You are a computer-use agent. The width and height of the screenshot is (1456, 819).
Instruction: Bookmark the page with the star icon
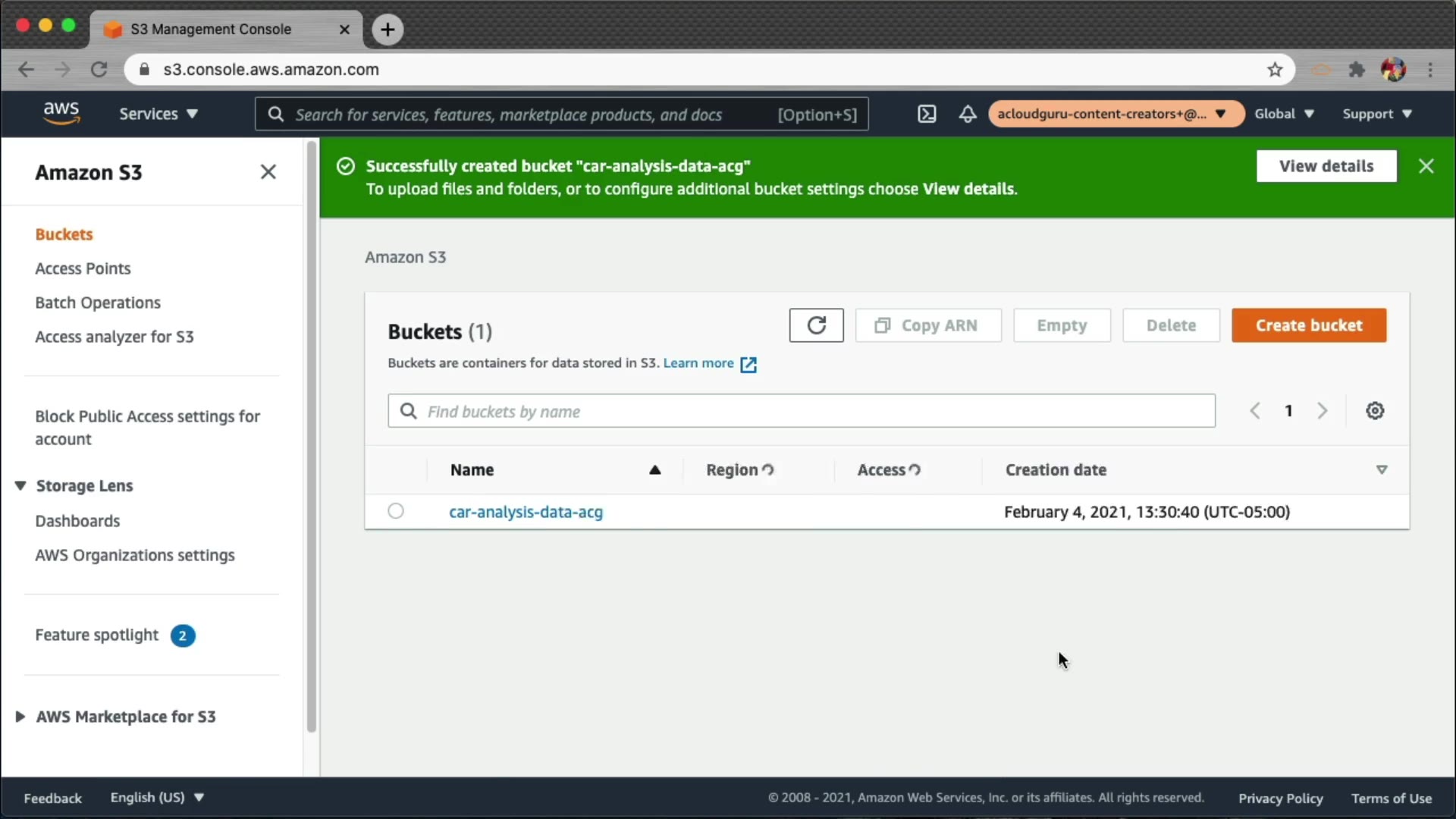[1275, 70]
